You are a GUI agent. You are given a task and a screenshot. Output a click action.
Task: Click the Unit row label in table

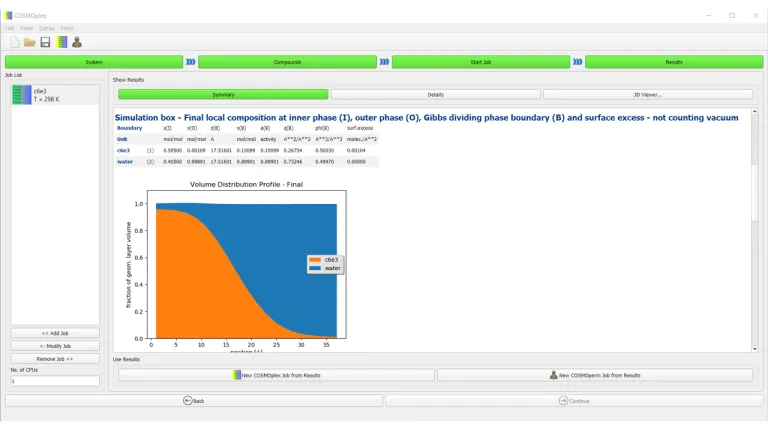[x=122, y=139]
